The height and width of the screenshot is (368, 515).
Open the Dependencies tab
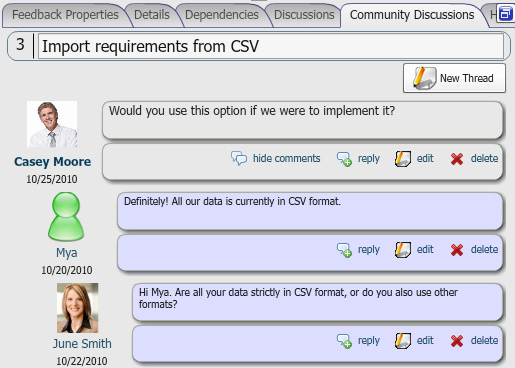tap(222, 15)
